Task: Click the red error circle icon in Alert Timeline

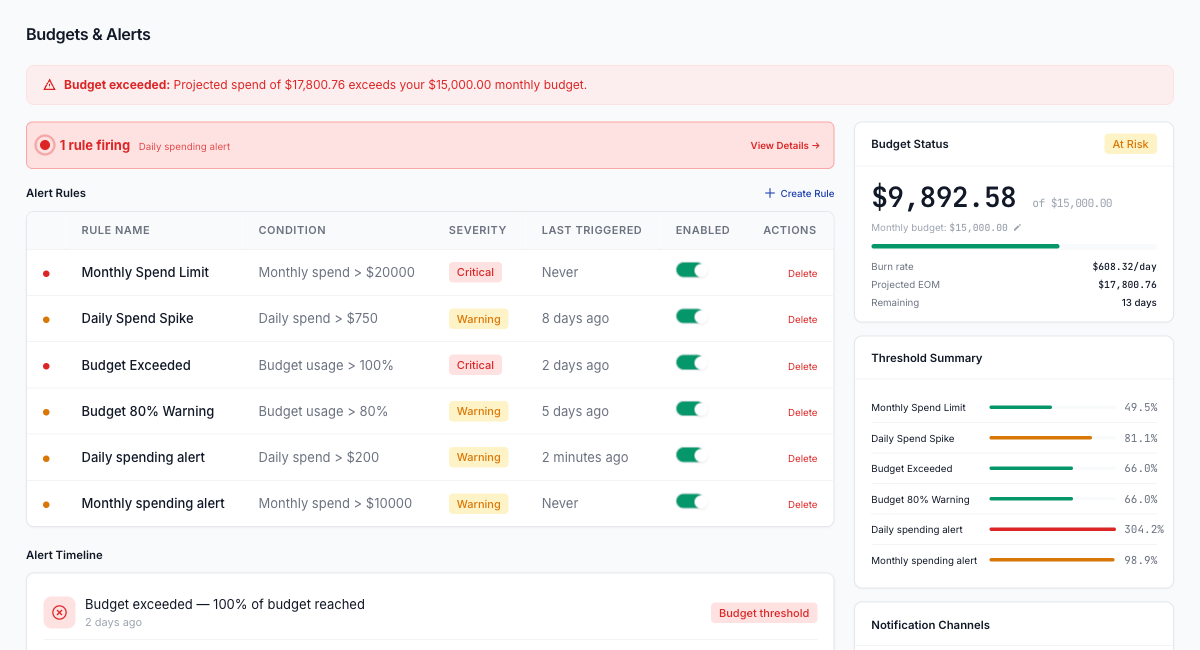Action: pyautogui.click(x=59, y=611)
